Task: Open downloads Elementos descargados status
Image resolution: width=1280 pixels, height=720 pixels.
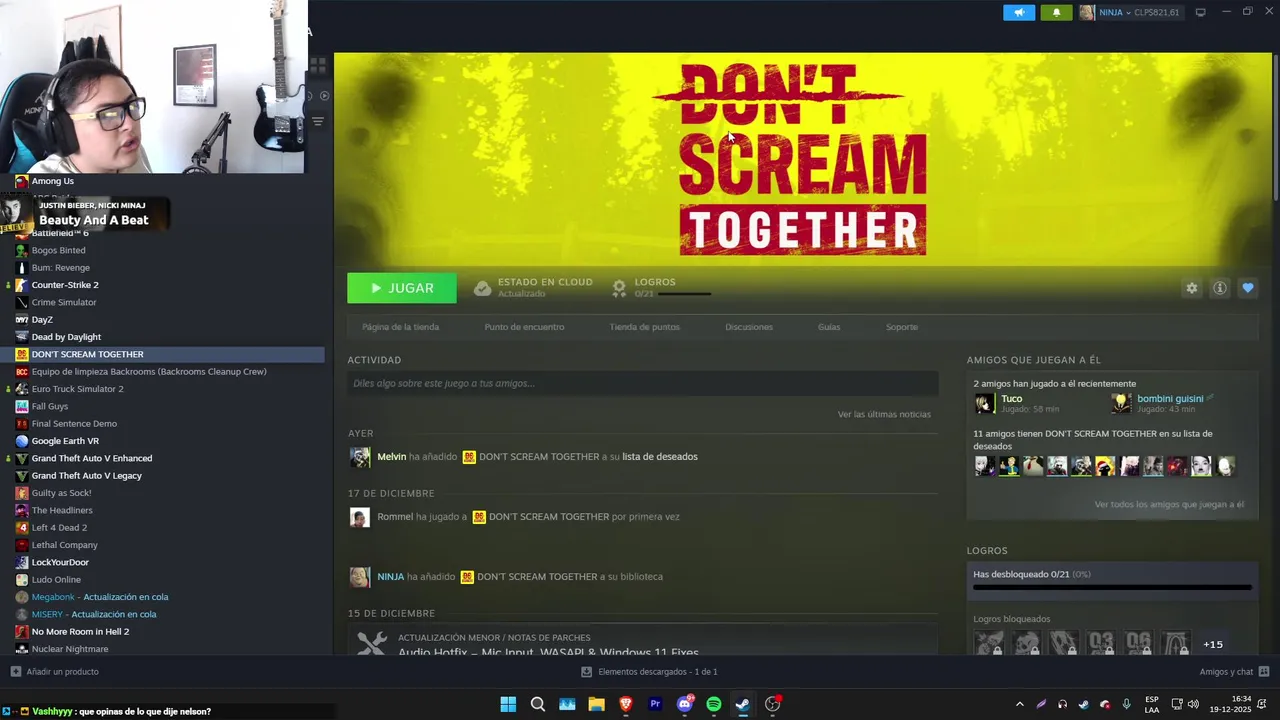Action: click(649, 672)
